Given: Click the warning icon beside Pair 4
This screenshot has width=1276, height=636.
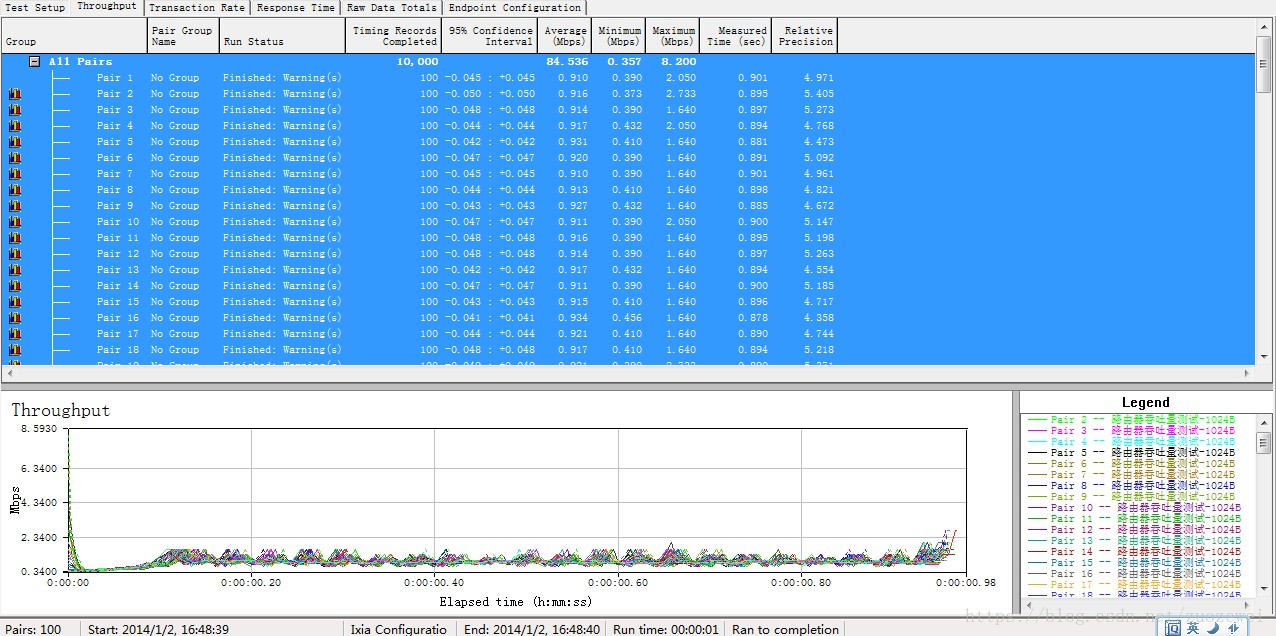Looking at the screenshot, I should coord(14,126).
